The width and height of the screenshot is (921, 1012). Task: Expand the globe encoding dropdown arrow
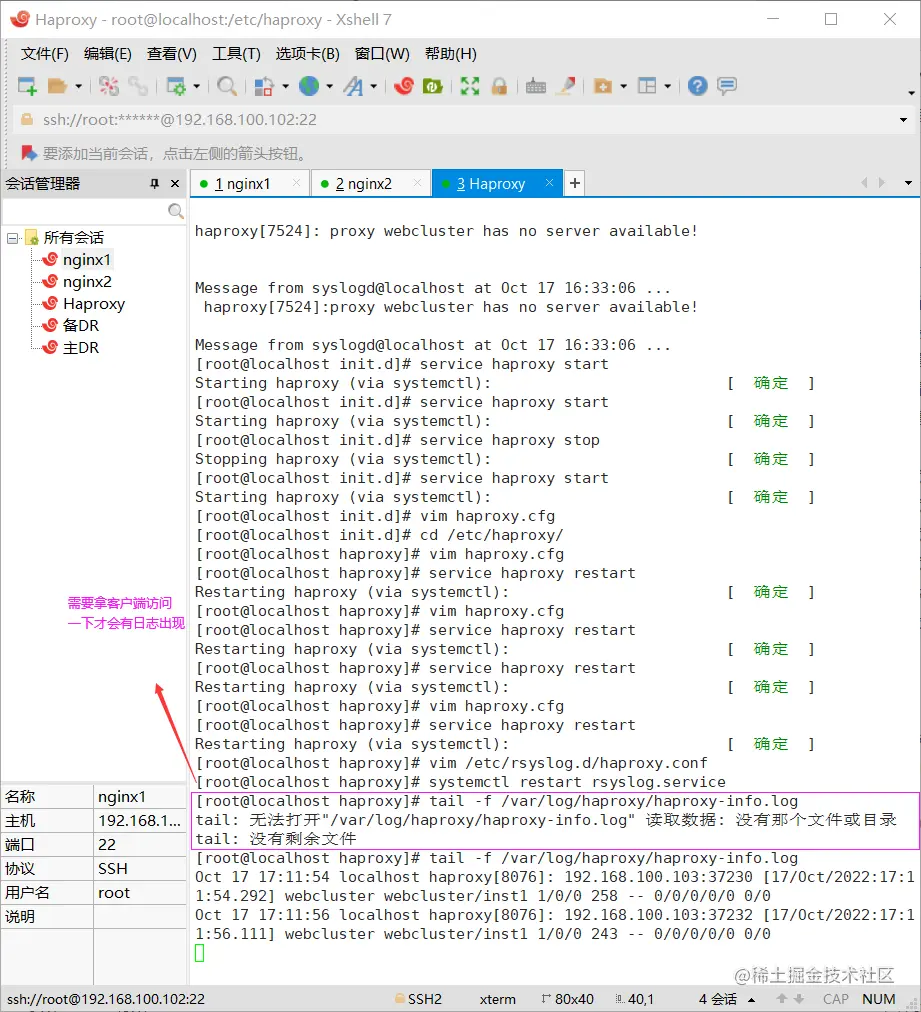(x=330, y=86)
